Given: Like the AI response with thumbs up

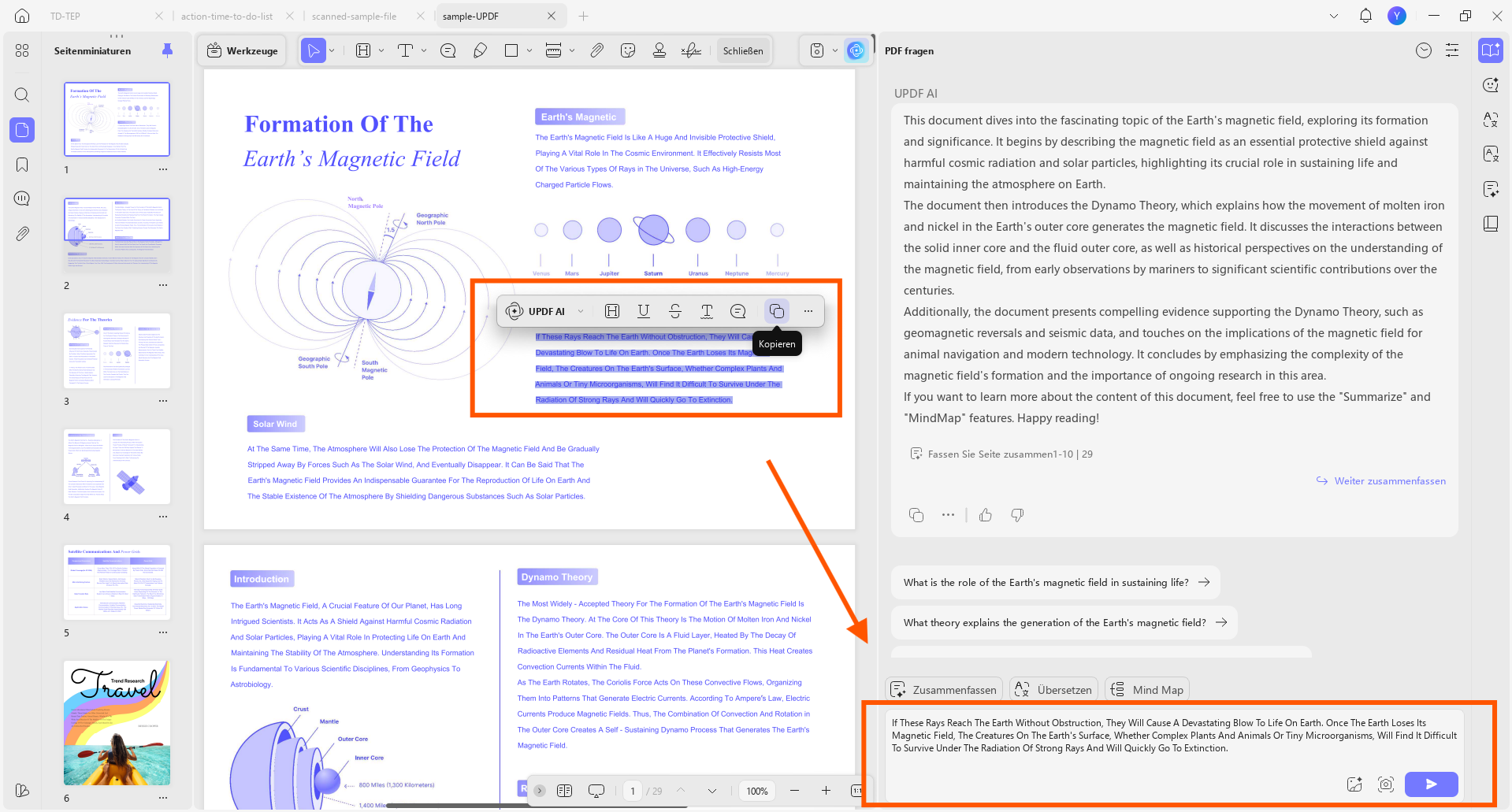Looking at the screenshot, I should pyautogui.click(x=986, y=515).
